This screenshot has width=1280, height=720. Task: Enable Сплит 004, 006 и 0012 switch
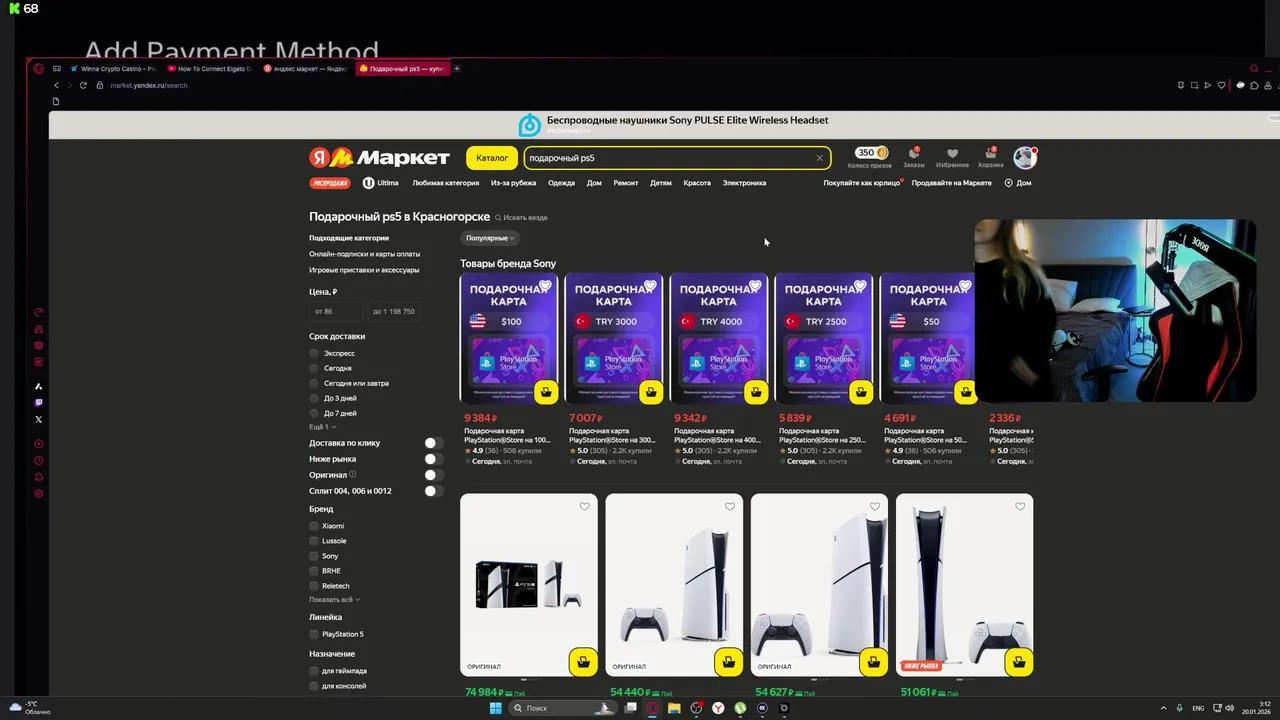[433, 491]
